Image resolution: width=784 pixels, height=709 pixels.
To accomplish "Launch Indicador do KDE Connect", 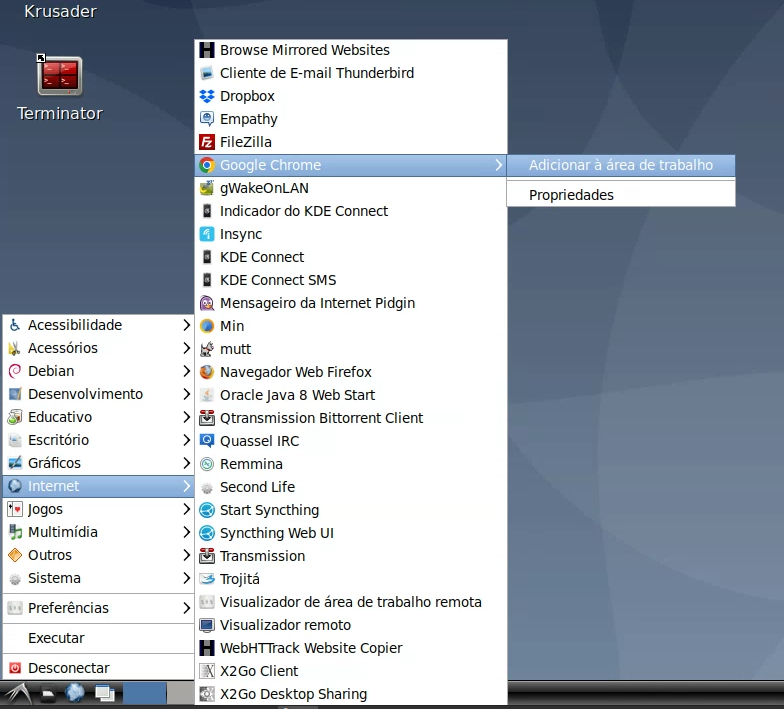I will click(351, 211).
